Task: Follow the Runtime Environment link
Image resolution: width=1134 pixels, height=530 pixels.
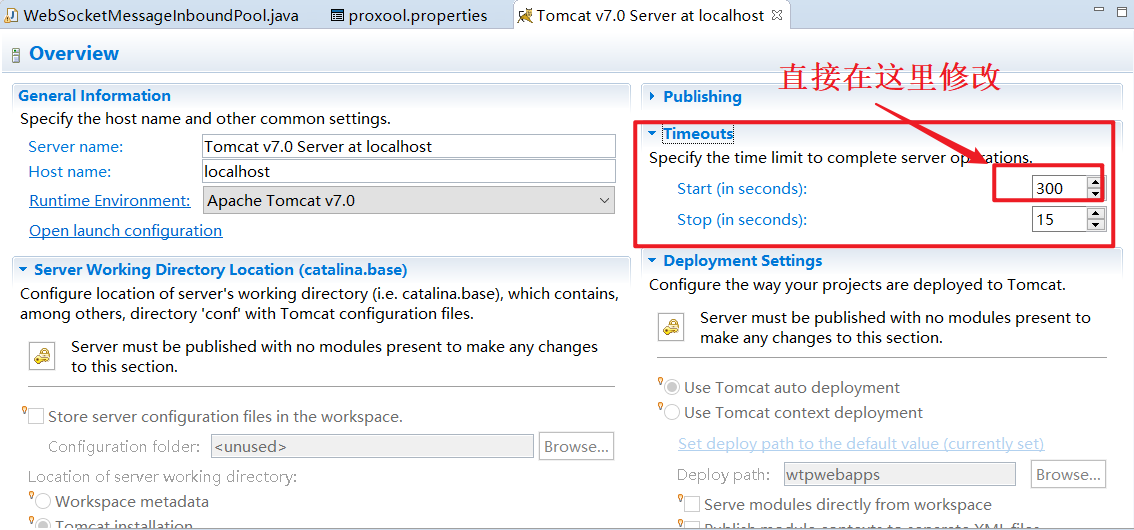Action: pyautogui.click(x=109, y=200)
